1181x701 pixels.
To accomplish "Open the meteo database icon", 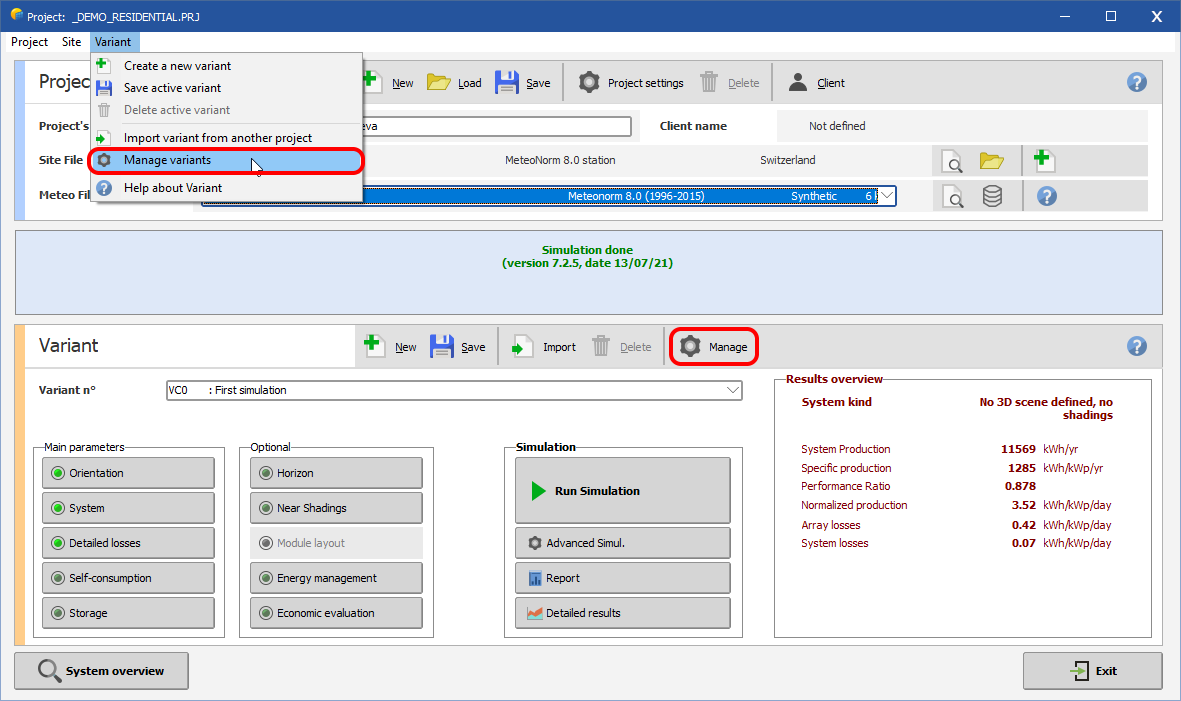I will click(992, 197).
